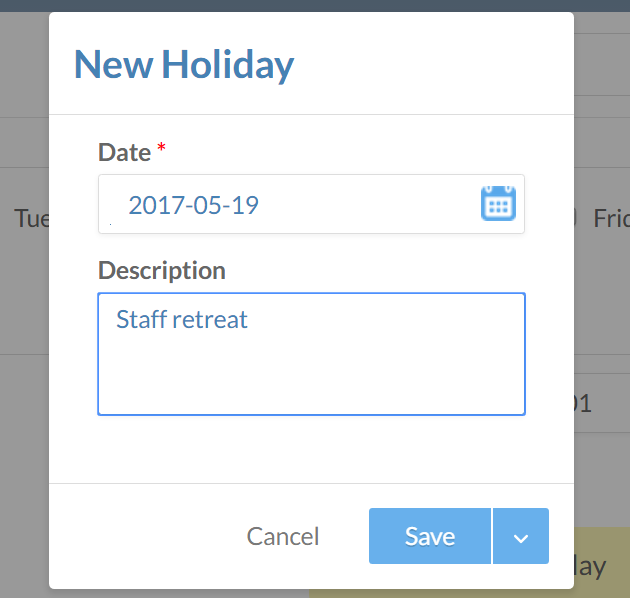Click the Date input field
The width and height of the screenshot is (630, 598).
290,205
